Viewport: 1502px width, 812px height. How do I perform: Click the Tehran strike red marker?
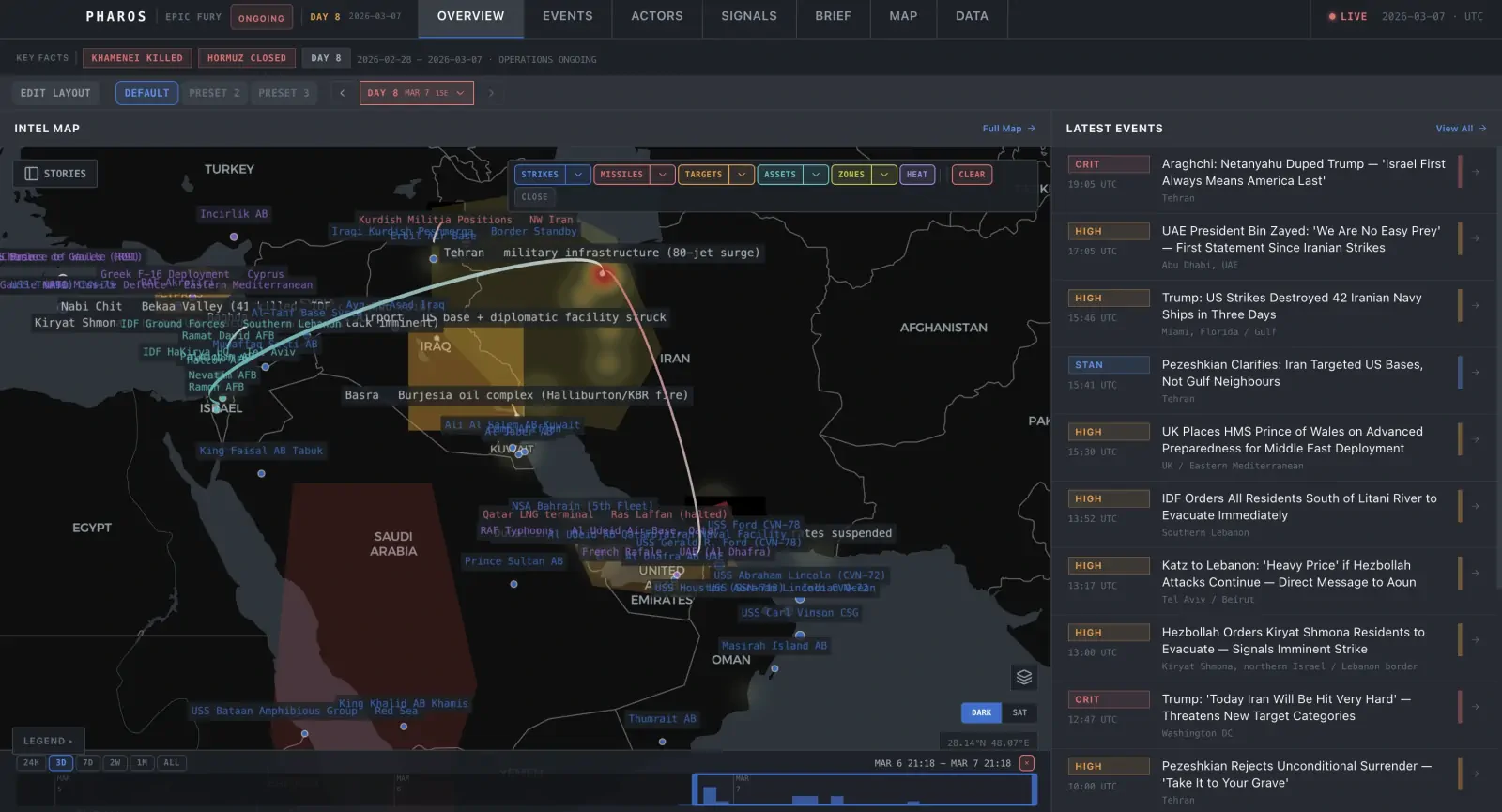click(603, 274)
